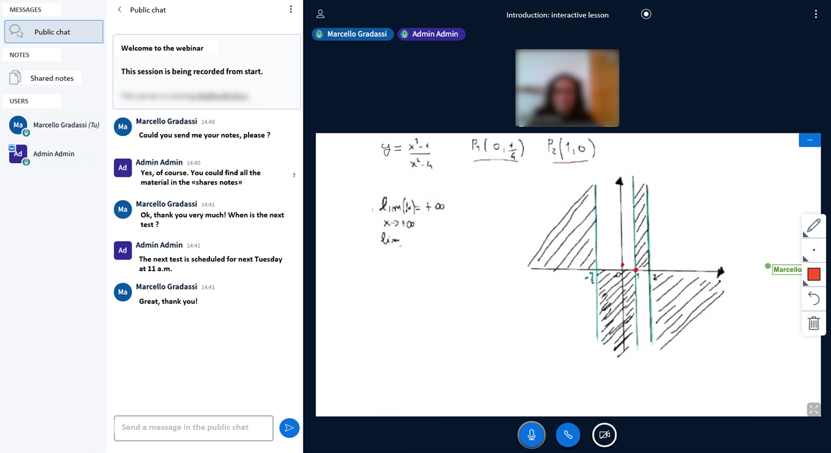The width and height of the screenshot is (831, 453).
Task: Make the presentation fullscreen
Action: coord(814,409)
